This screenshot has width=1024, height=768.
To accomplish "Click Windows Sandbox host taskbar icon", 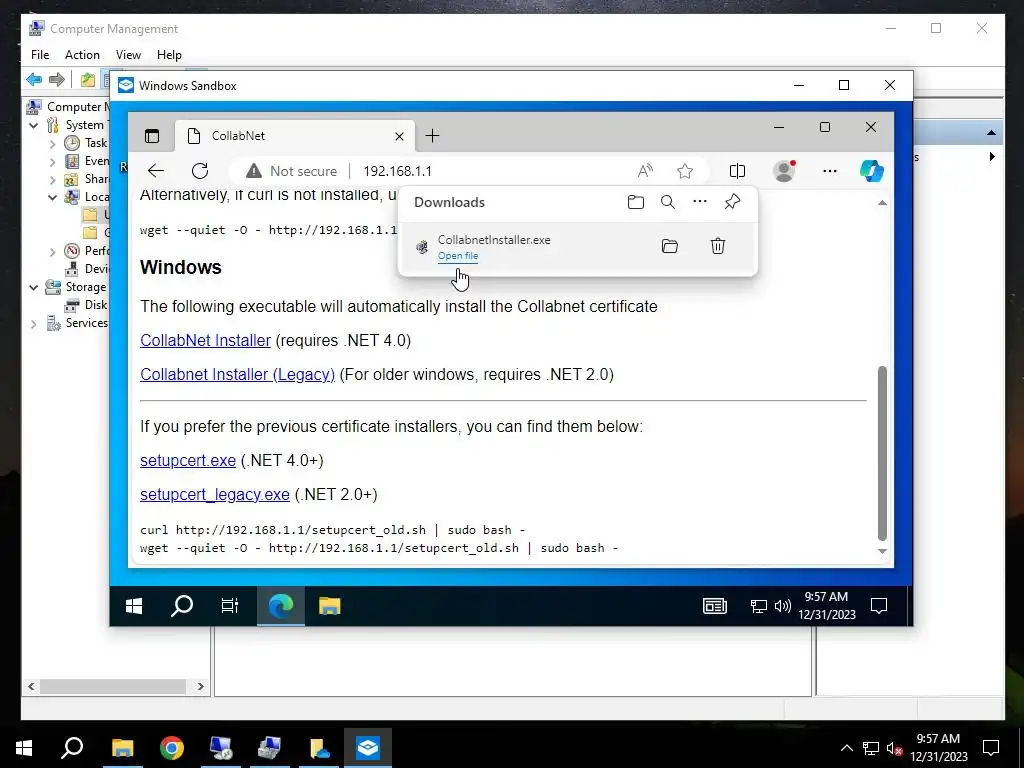I will (368, 748).
